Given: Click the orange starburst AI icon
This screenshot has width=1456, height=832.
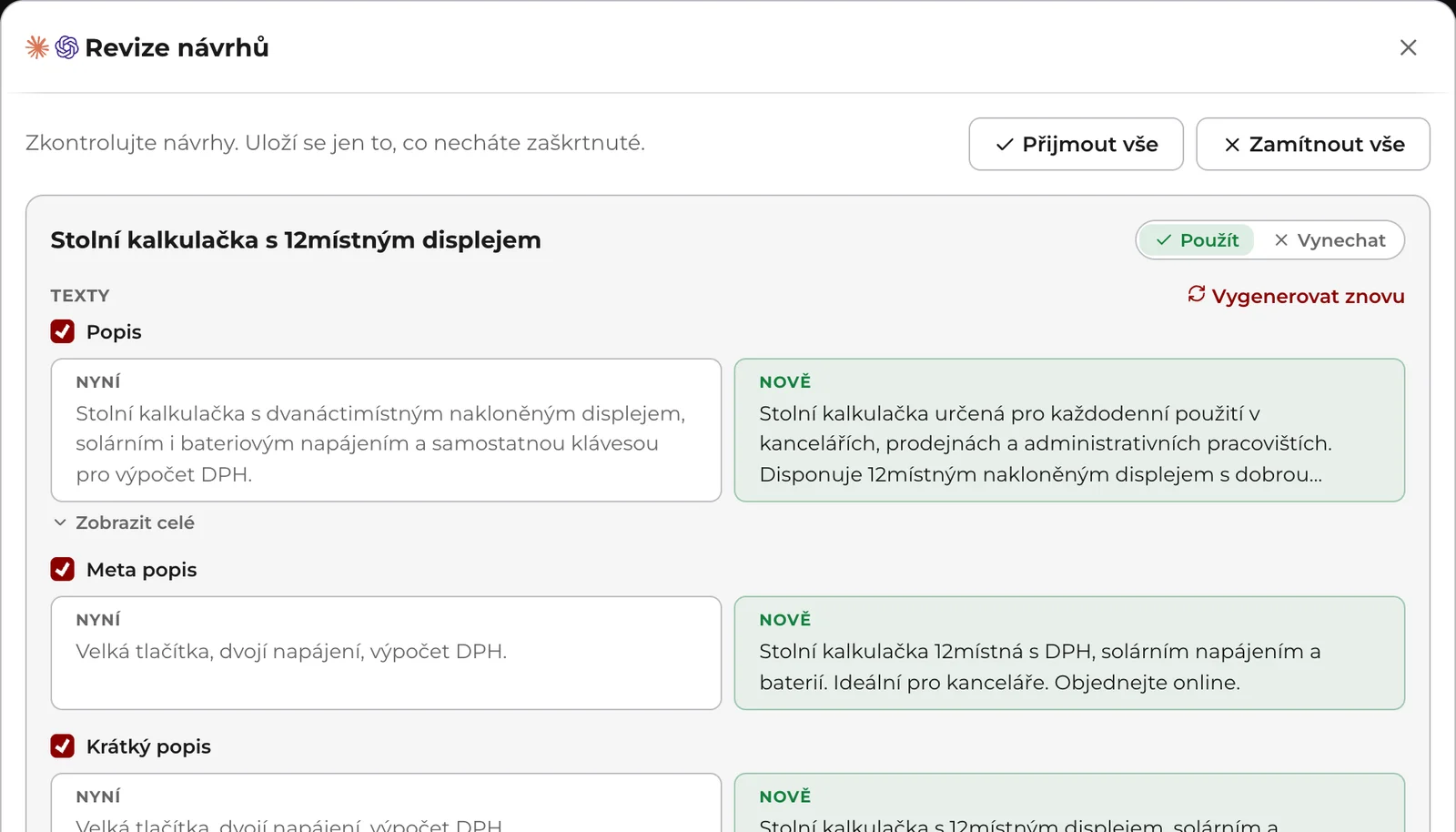Looking at the screenshot, I should pyautogui.click(x=37, y=47).
